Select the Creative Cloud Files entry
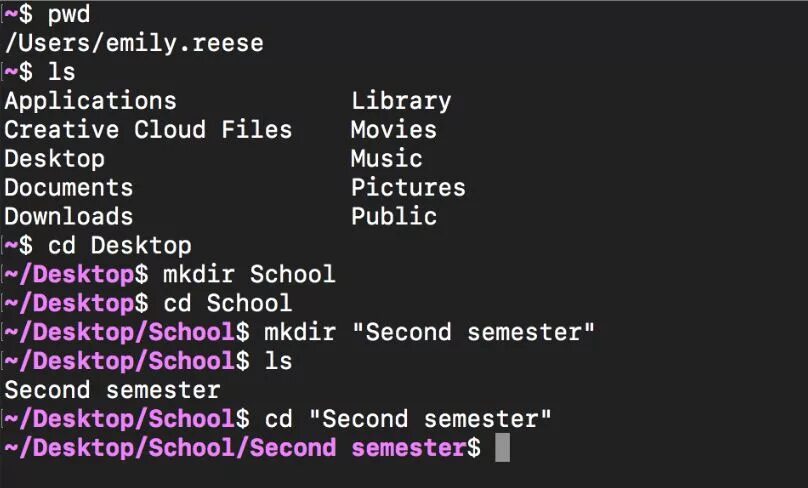 [x=148, y=130]
